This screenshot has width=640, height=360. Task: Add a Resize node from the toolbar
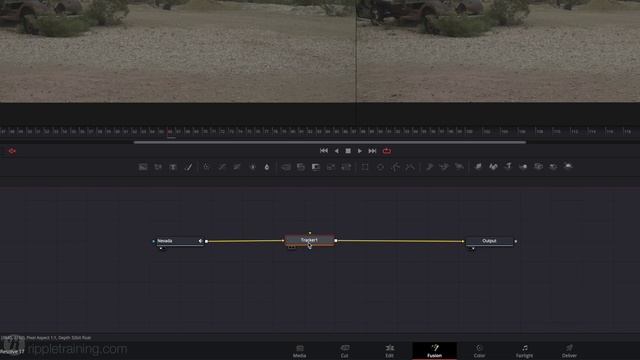(x=331, y=167)
